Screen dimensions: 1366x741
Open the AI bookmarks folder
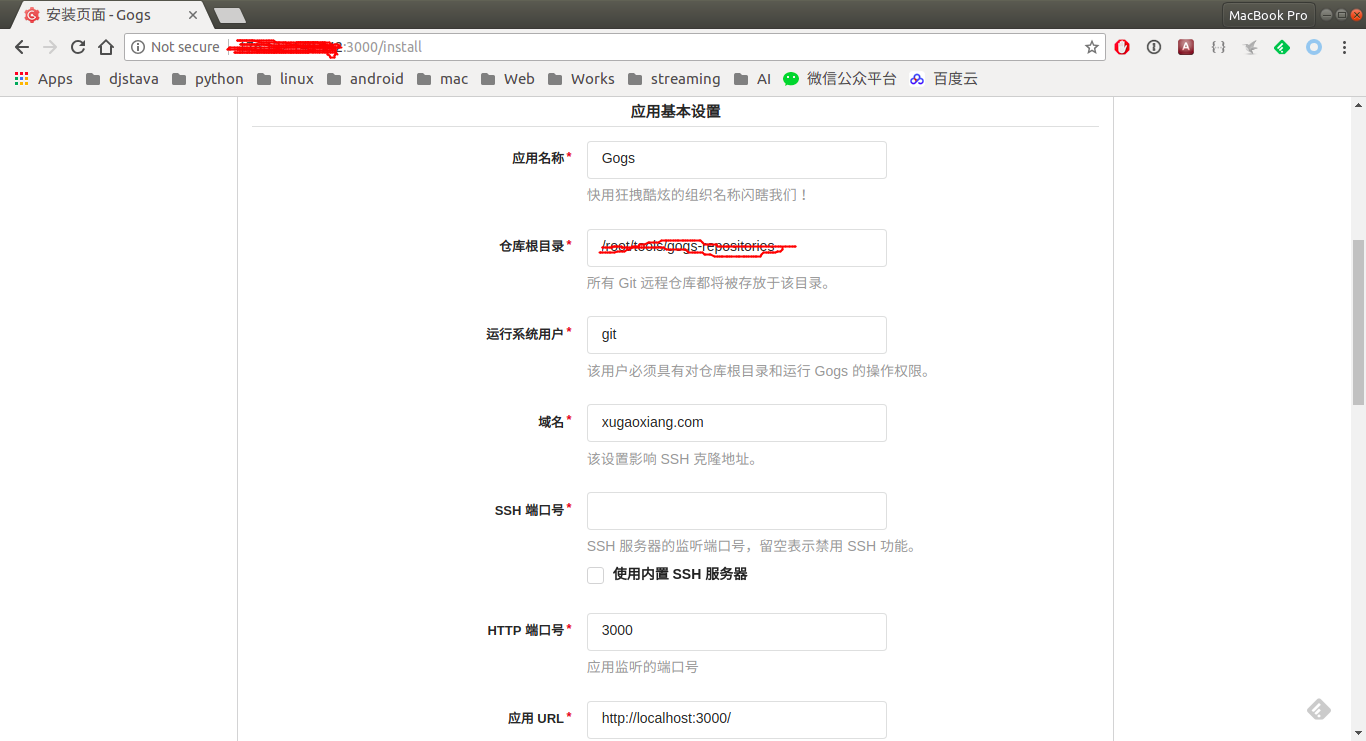coord(752,79)
